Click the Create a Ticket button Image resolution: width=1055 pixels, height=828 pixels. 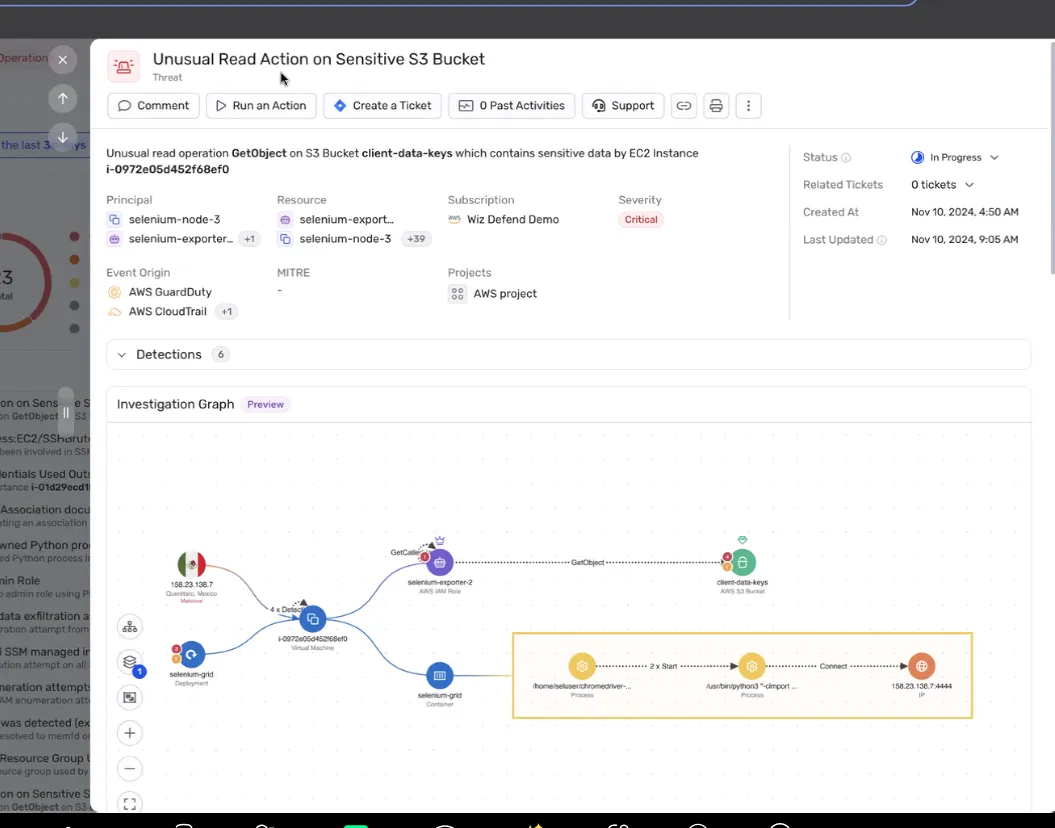382,106
